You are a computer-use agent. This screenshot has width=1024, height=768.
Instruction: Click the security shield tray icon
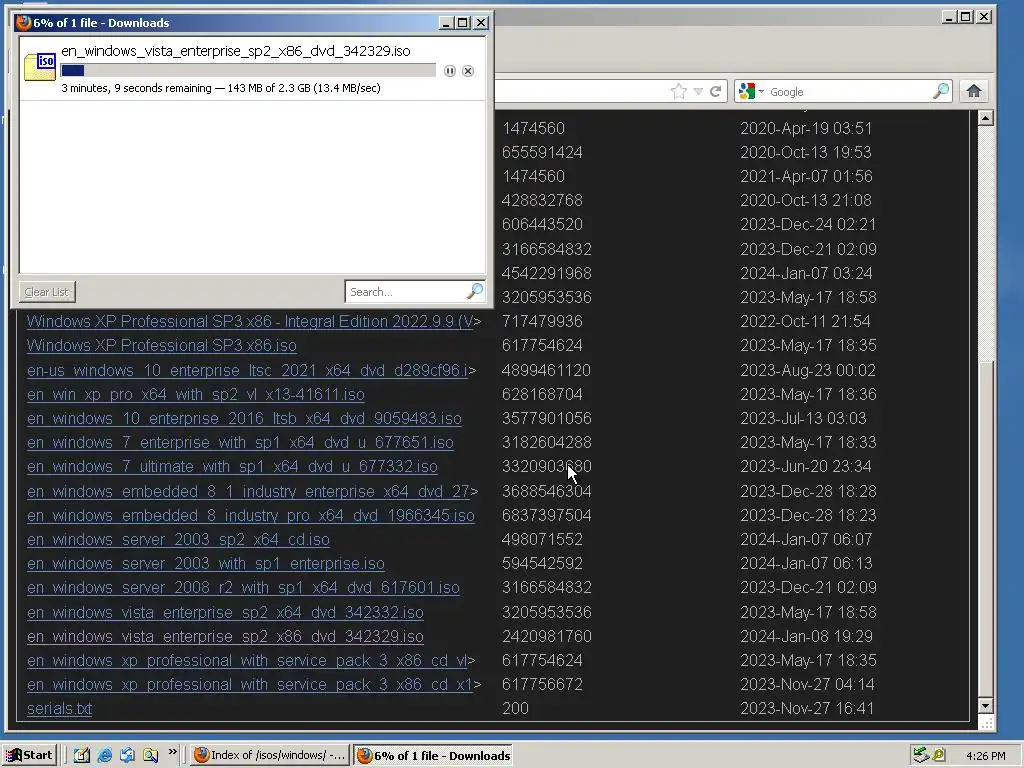pos(939,756)
